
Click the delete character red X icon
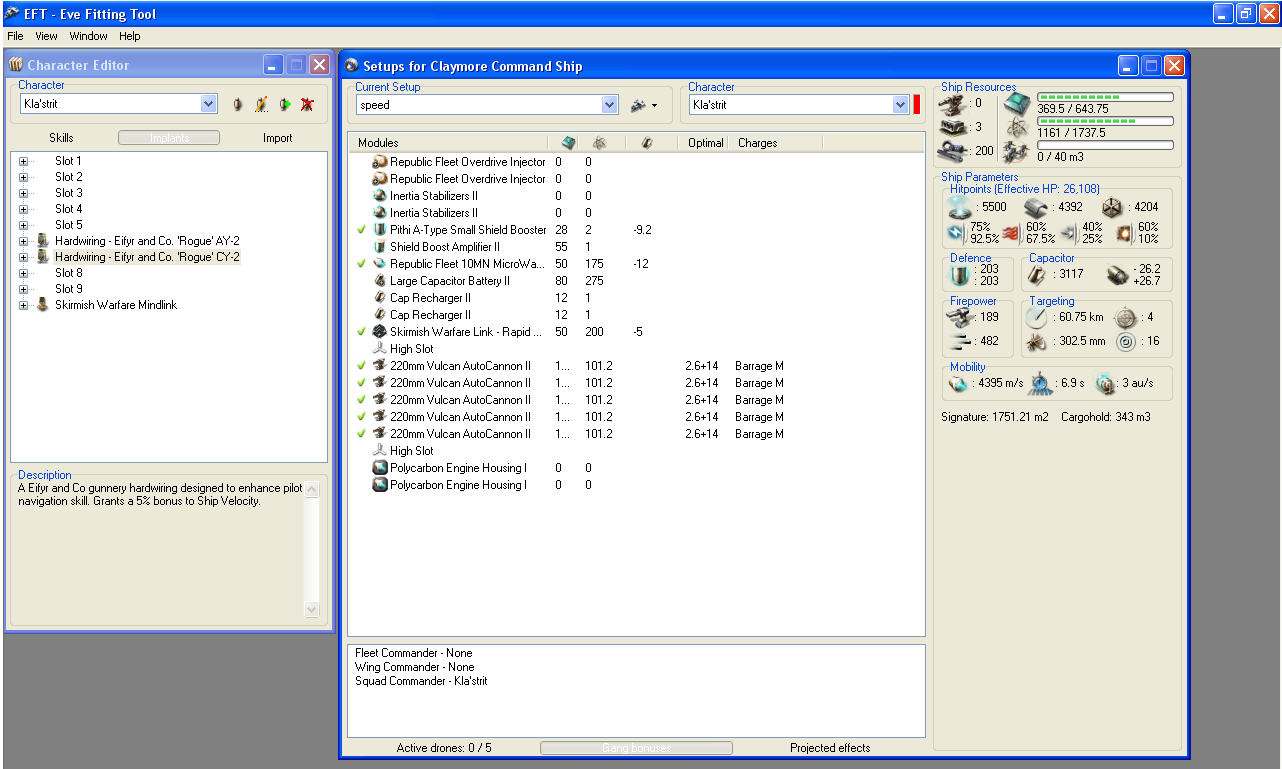coord(308,104)
